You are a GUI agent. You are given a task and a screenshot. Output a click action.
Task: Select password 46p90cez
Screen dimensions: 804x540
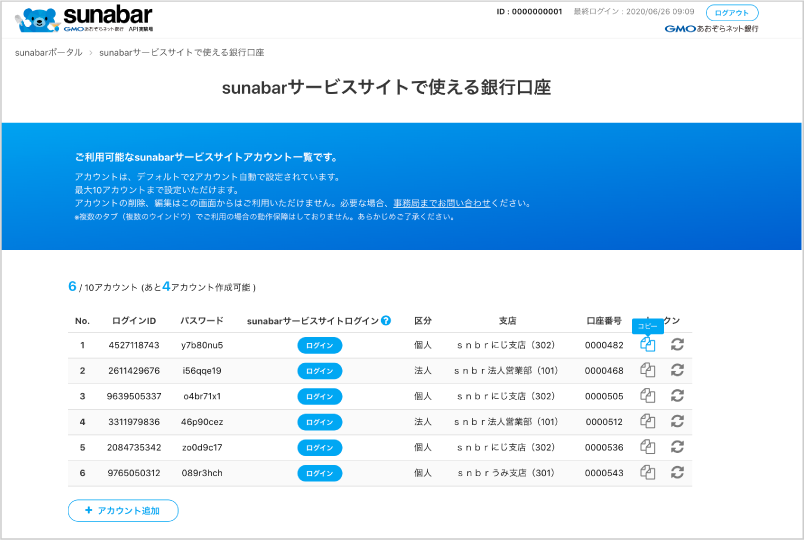[x=202, y=422]
